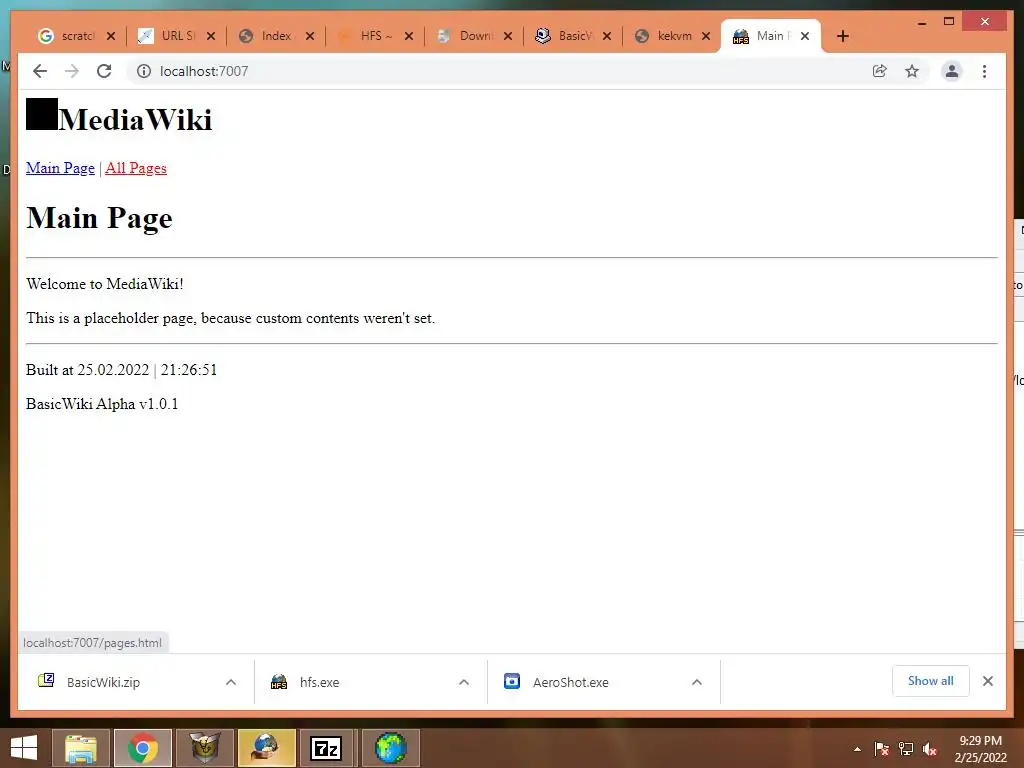
Task: Show hidden system tray icons
Action: coord(857,749)
